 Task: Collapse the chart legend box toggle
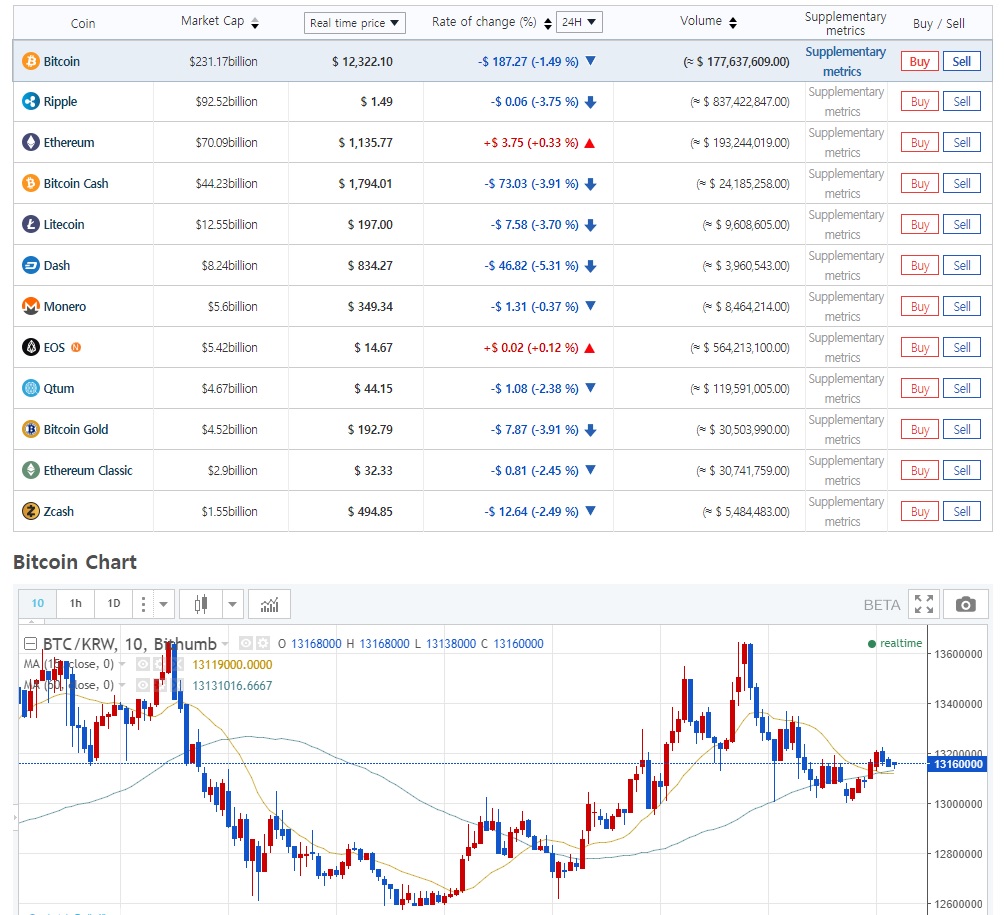30,643
